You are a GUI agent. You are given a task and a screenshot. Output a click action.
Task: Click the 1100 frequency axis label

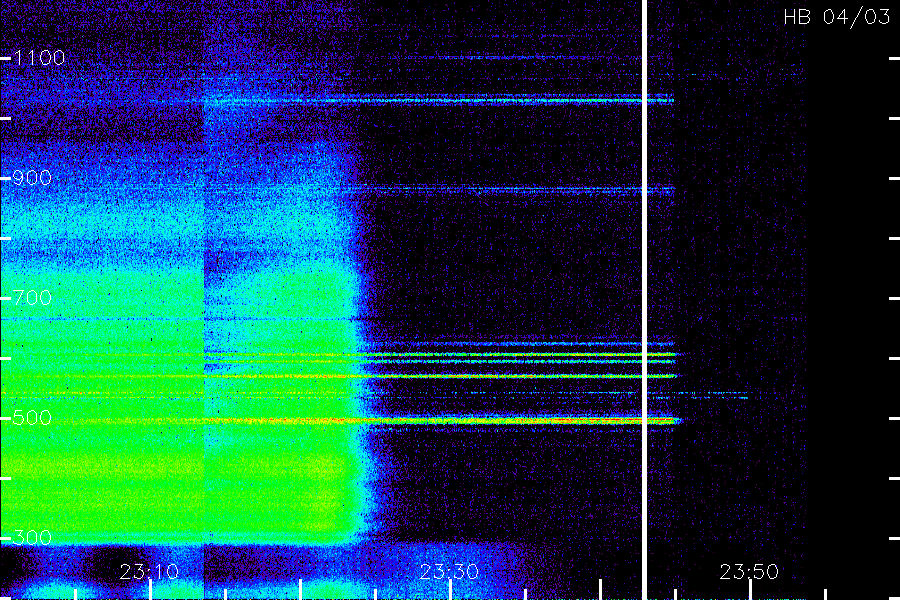coord(39,58)
